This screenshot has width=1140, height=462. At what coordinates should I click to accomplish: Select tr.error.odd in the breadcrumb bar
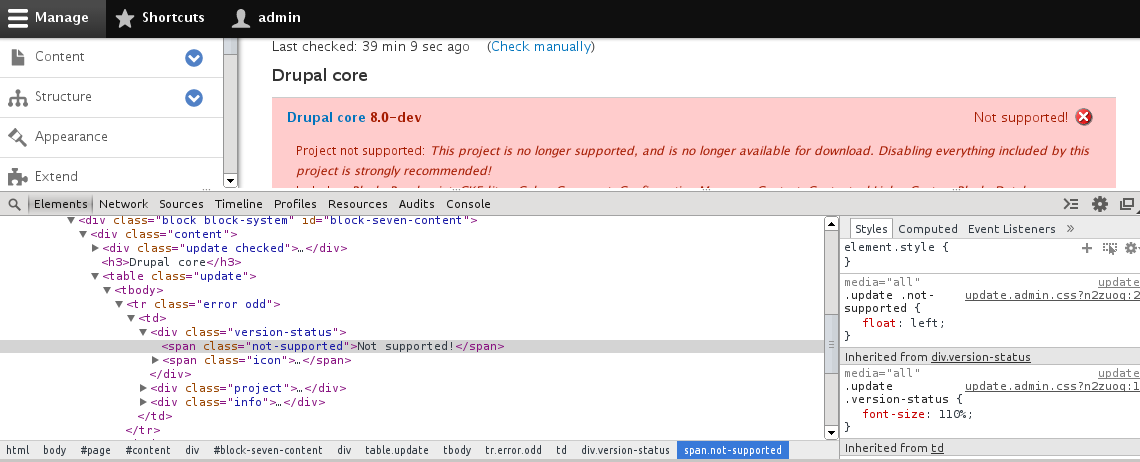point(513,450)
